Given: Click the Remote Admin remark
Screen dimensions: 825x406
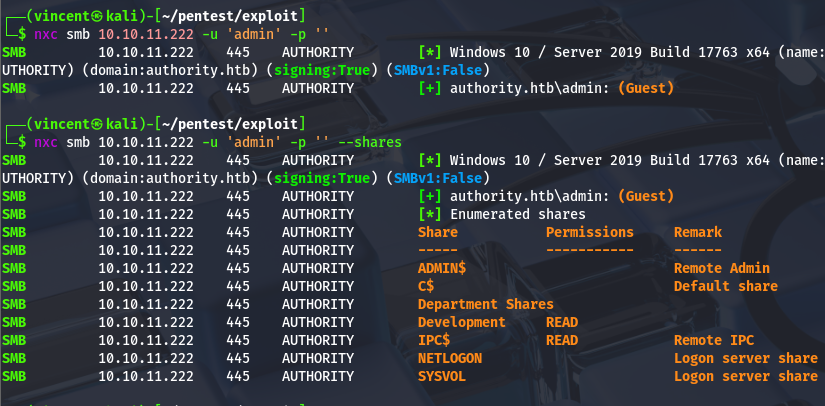Looking at the screenshot, I should (722, 268).
